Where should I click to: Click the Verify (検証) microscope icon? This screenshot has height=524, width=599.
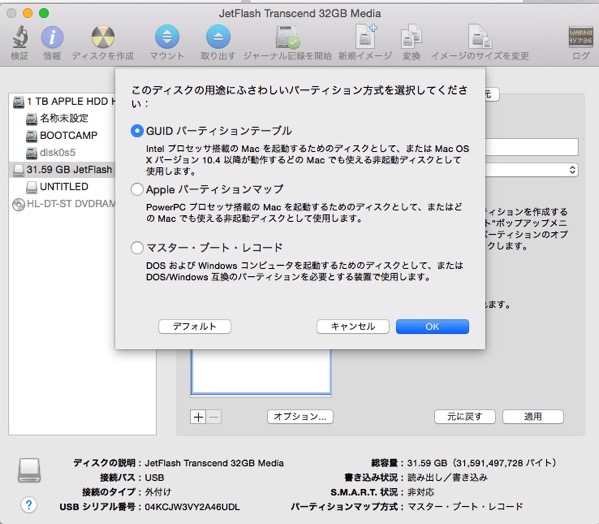[x=20, y=37]
